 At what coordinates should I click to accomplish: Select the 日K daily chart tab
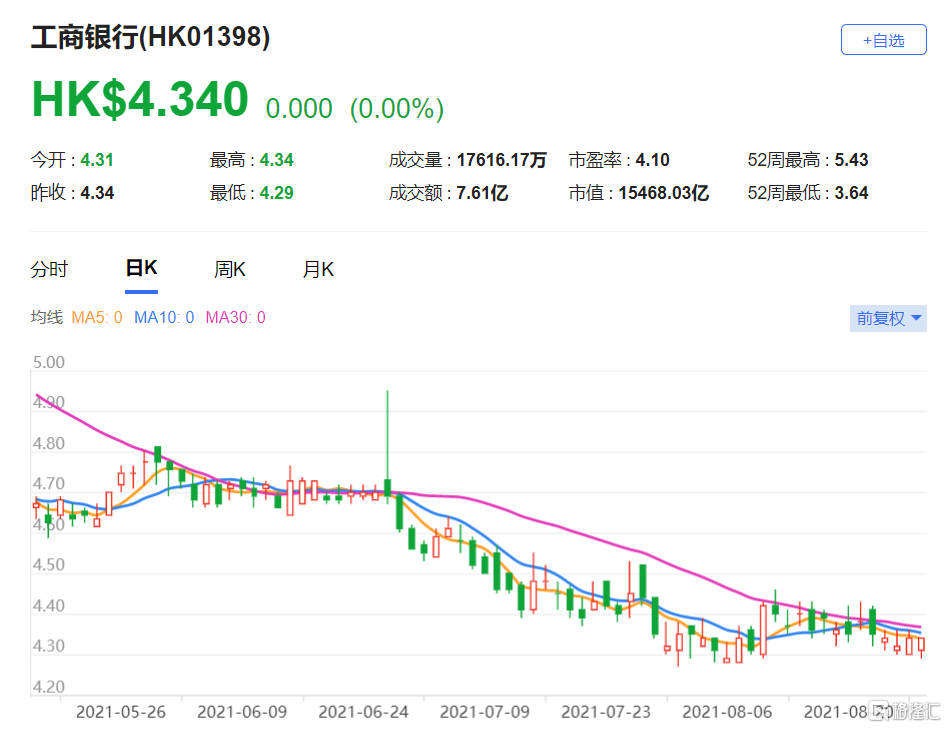141,268
